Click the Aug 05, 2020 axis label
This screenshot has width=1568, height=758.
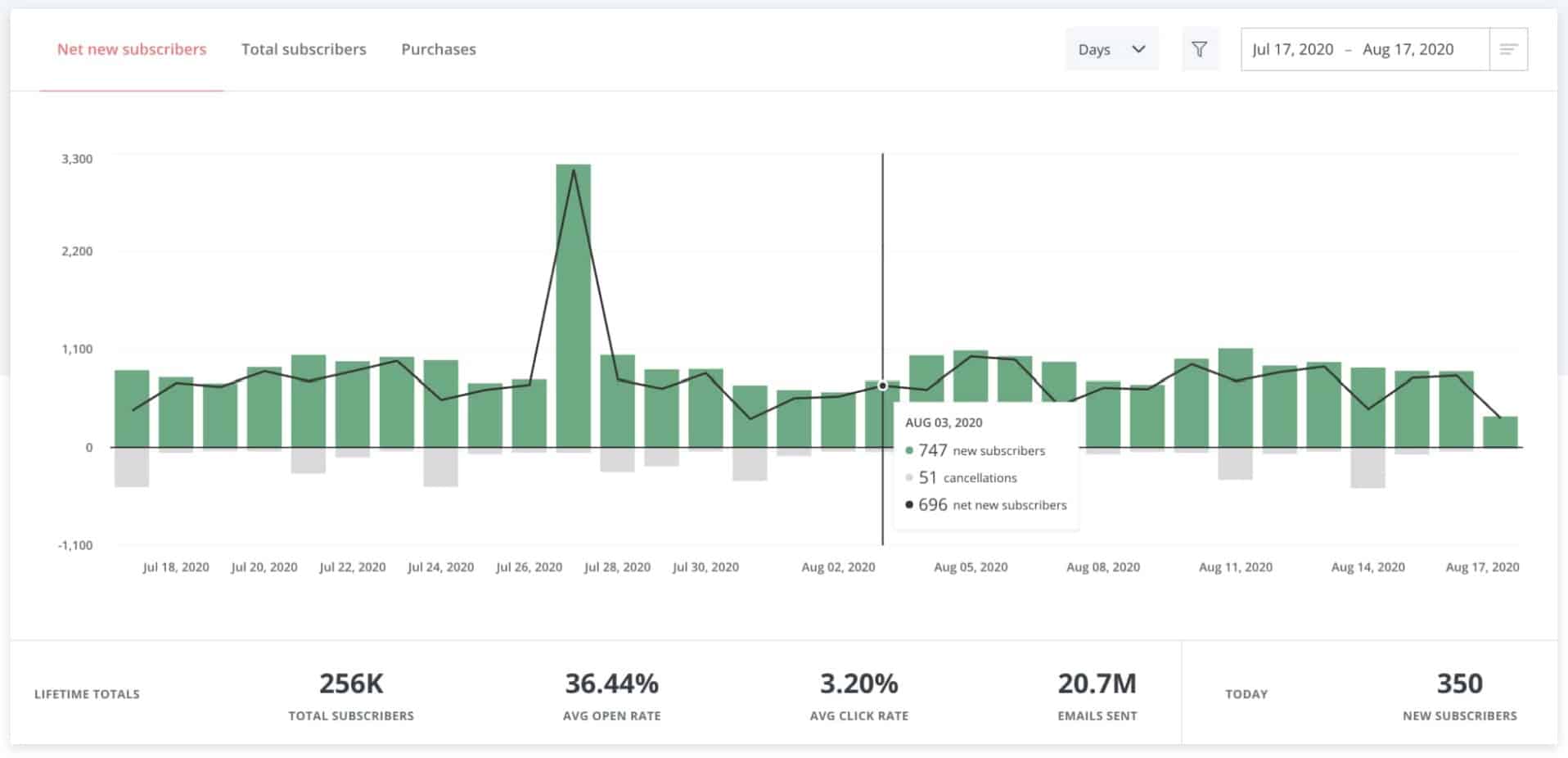971,566
